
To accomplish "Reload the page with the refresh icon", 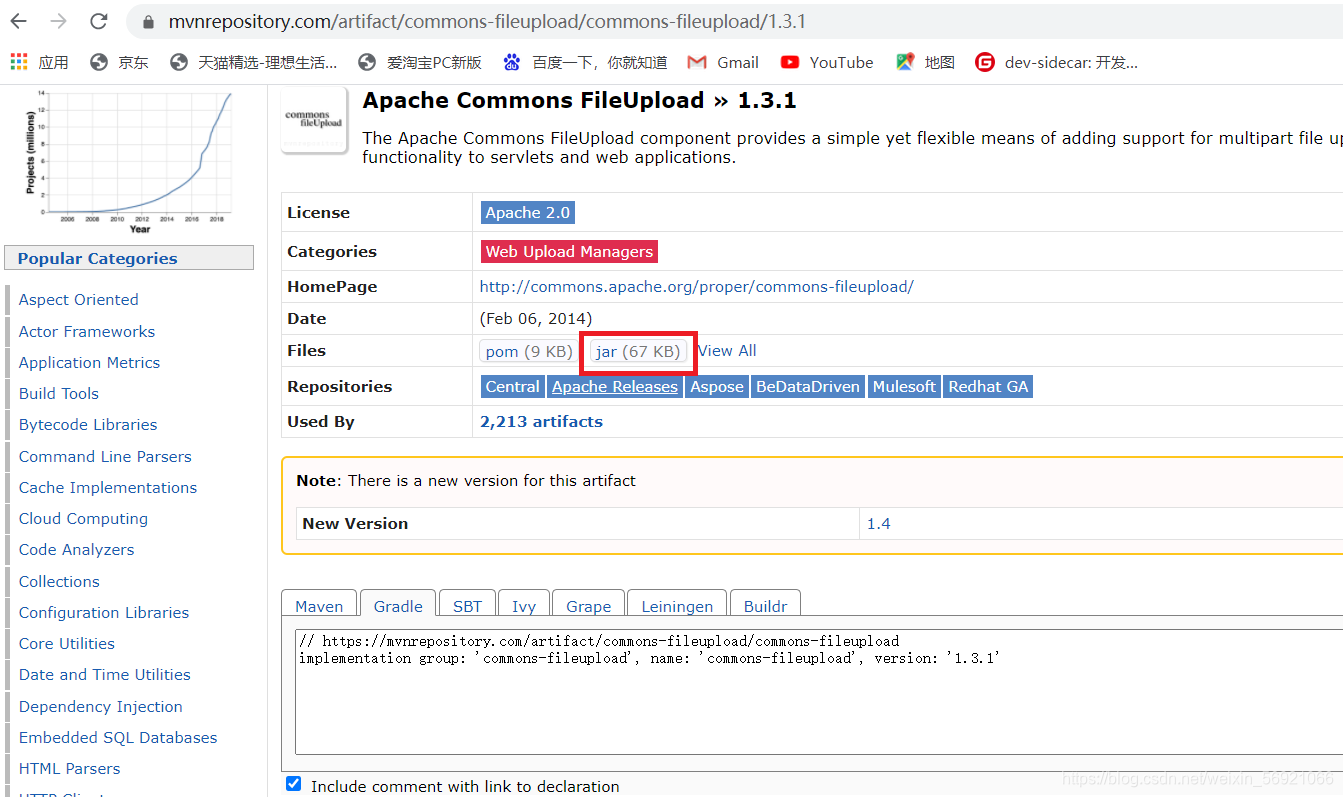I will click(98, 21).
